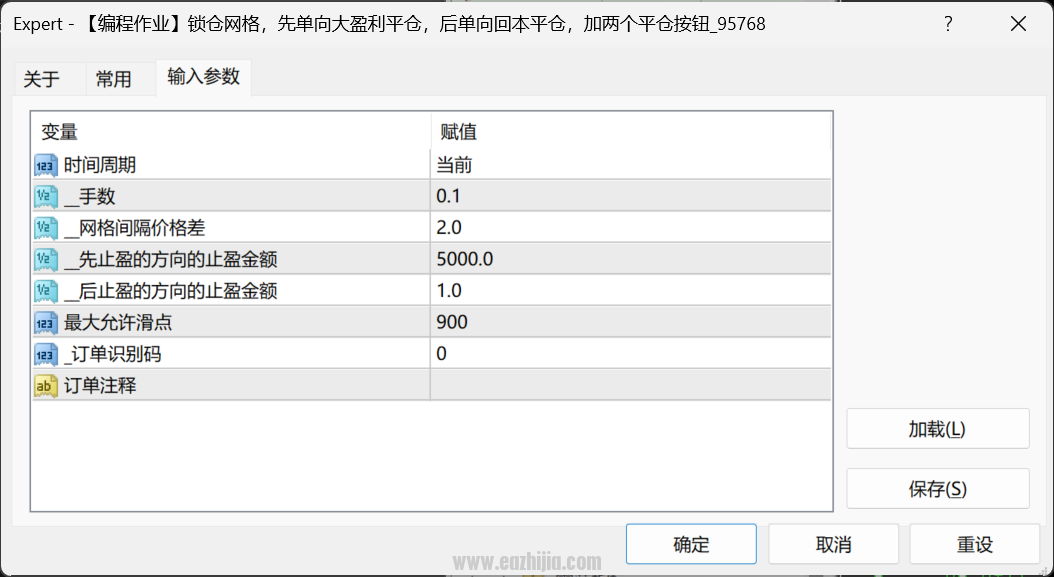Click 加载(L) to load parameters

(x=938, y=428)
